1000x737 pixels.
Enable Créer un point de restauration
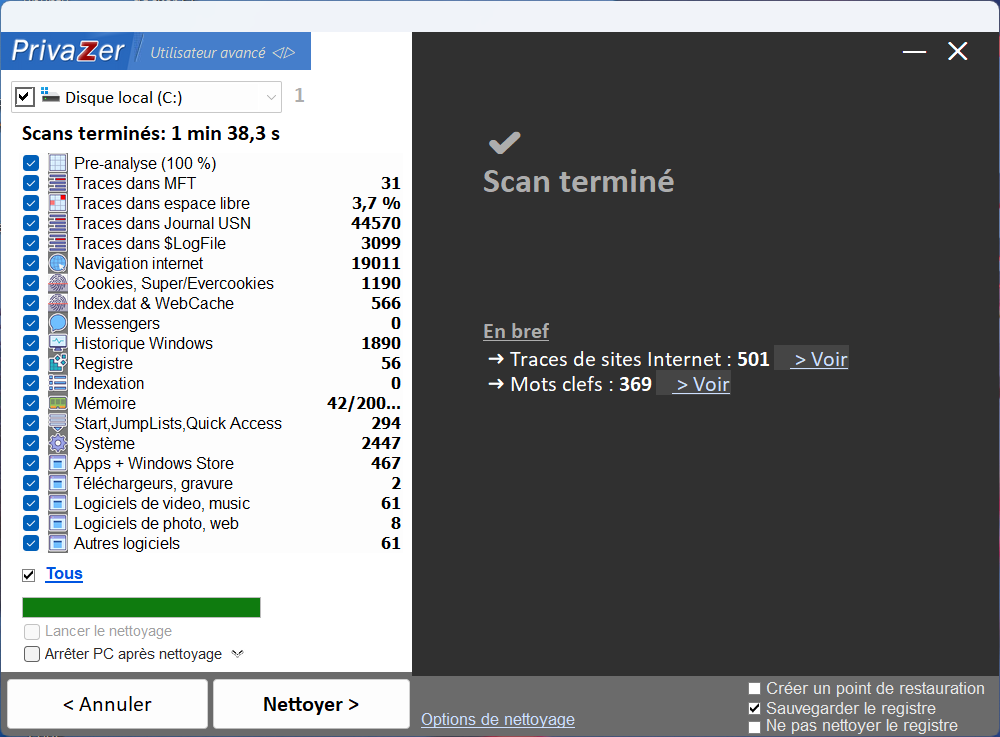coord(754,689)
